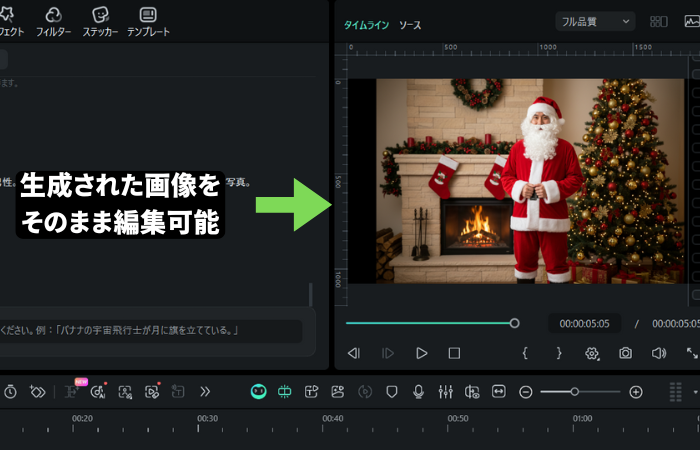Record voiceover with microphone icon
Screen dimensions: 700x450
pos(418,392)
